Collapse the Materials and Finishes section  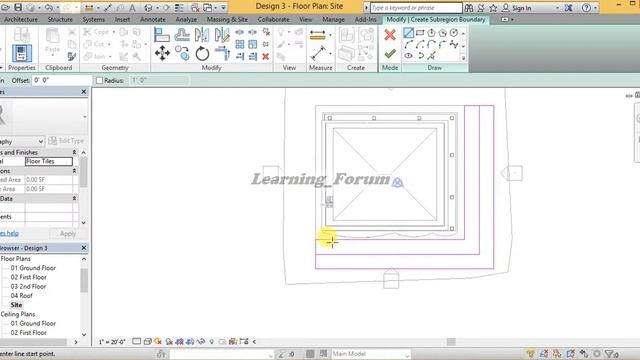(74, 152)
